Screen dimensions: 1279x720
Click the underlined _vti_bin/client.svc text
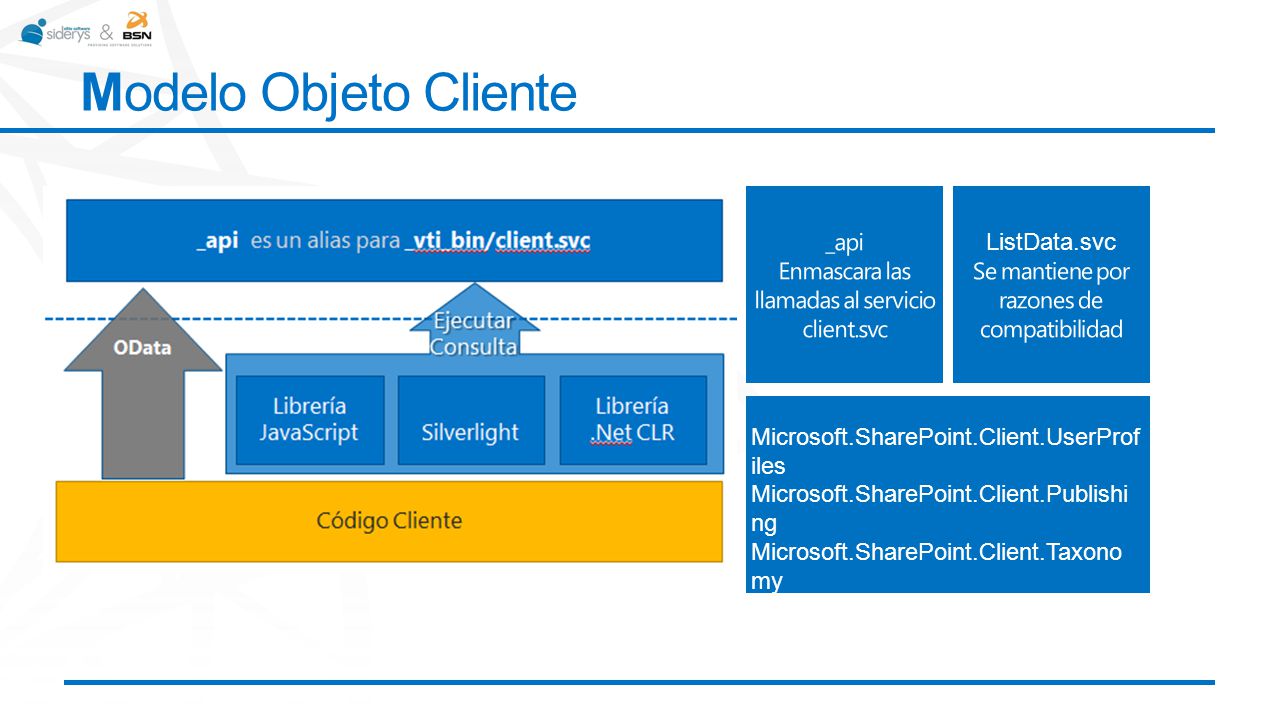click(498, 242)
